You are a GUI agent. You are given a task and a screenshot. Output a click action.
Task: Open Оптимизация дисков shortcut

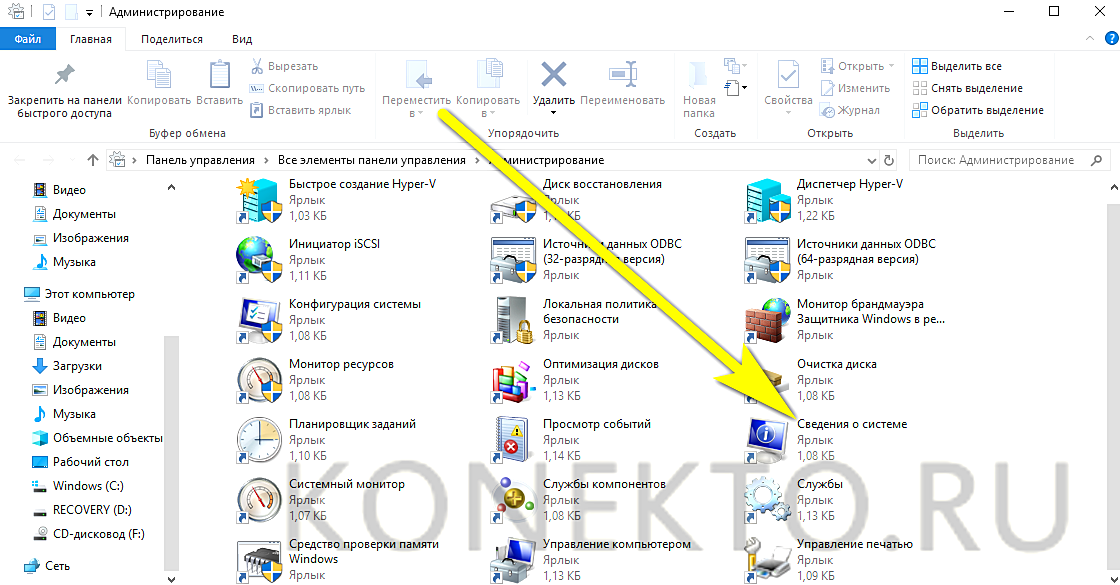click(x=514, y=380)
